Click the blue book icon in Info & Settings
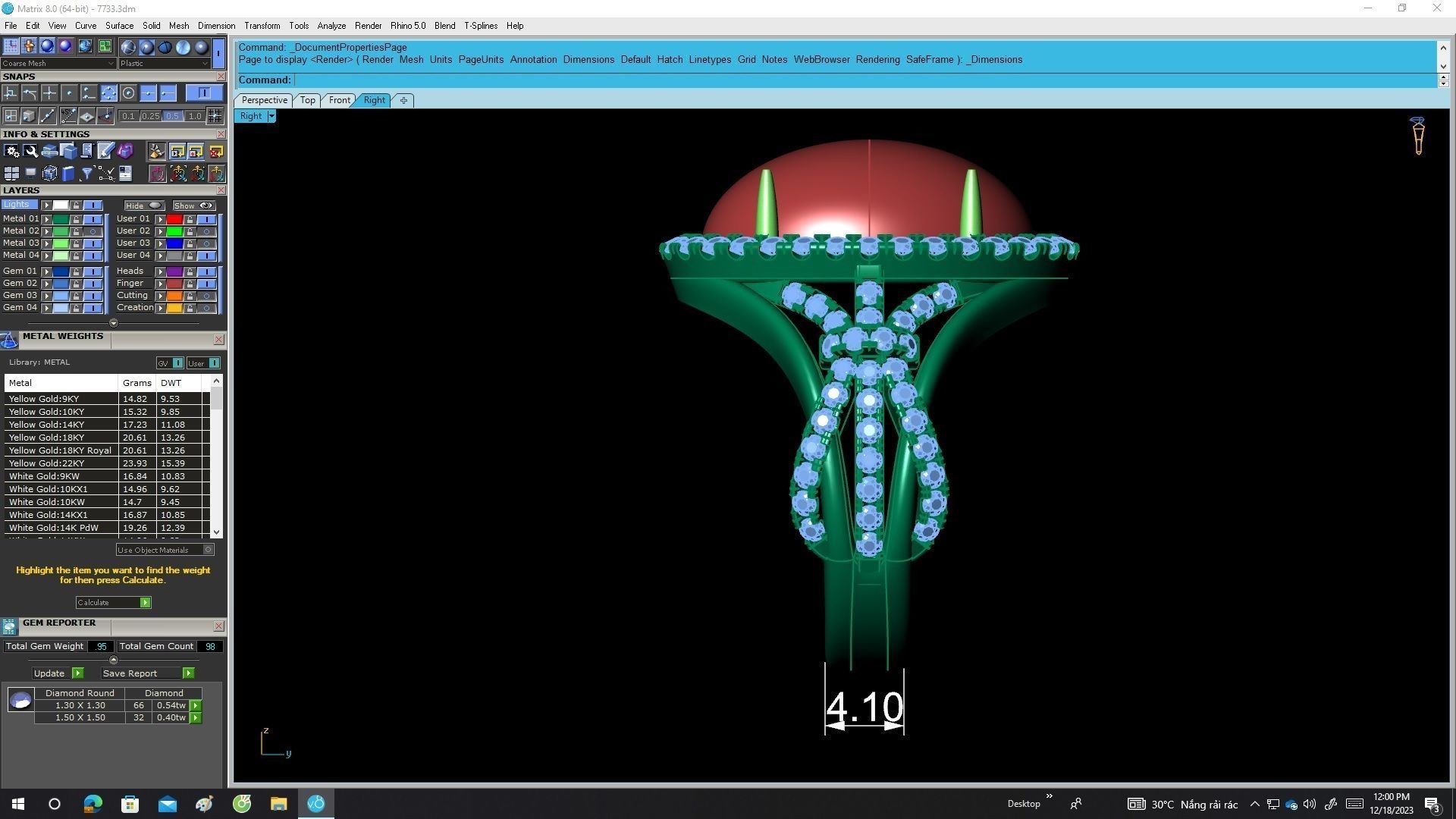This screenshot has width=1456, height=819. 68,174
